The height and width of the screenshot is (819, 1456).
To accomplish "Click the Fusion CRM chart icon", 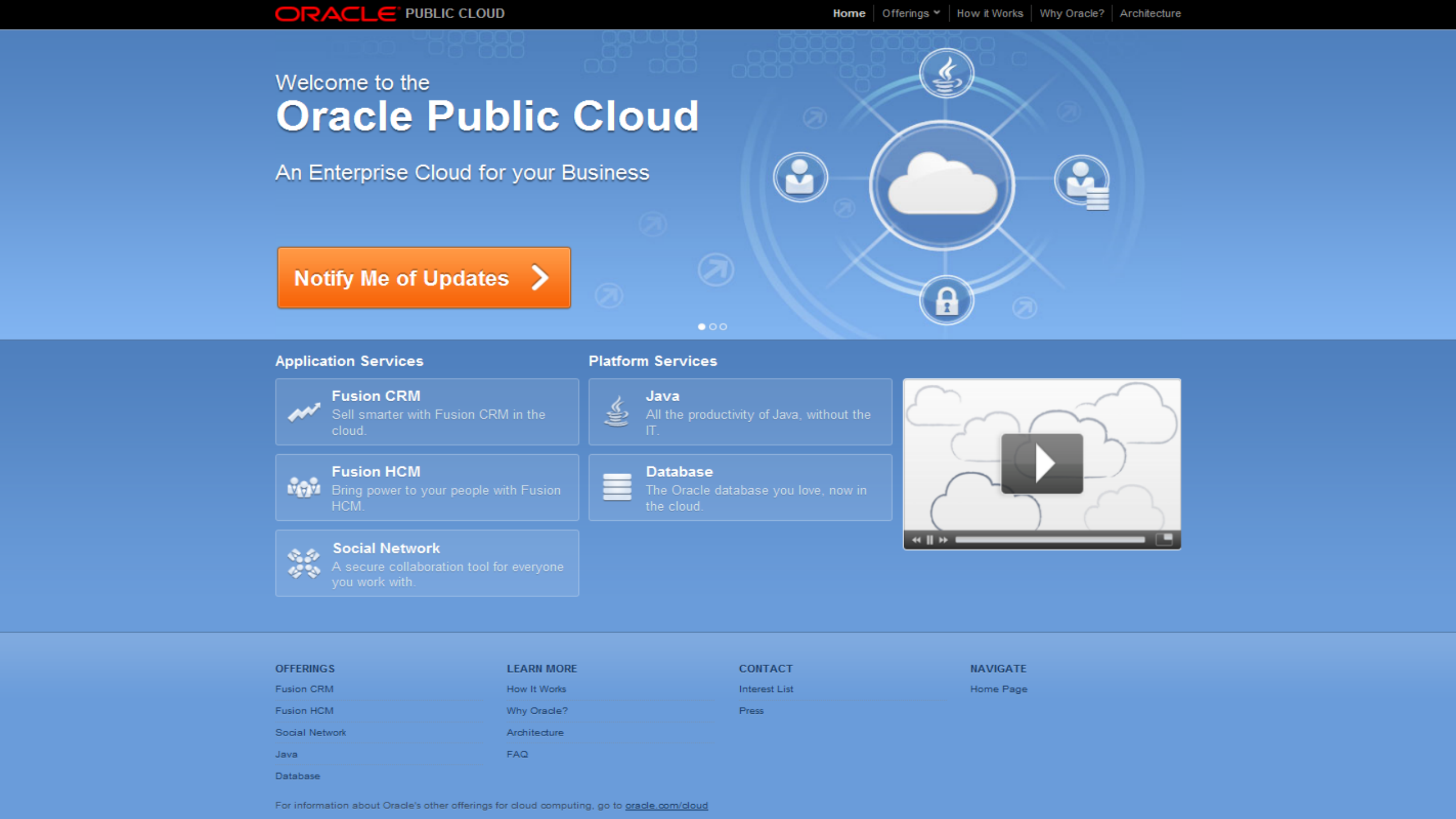I will click(x=303, y=411).
